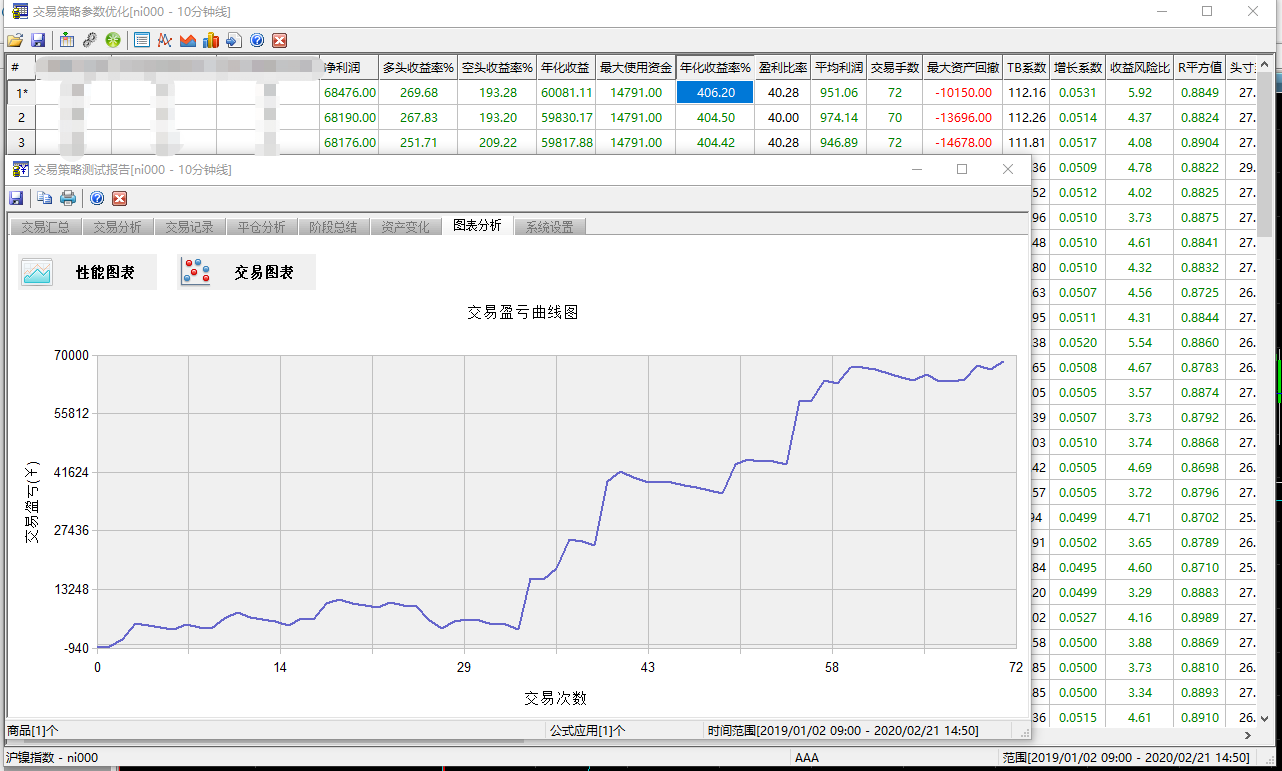Sort by the 最大资产回撤 column header
The image size is (1282, 771).
coord(963,68)
